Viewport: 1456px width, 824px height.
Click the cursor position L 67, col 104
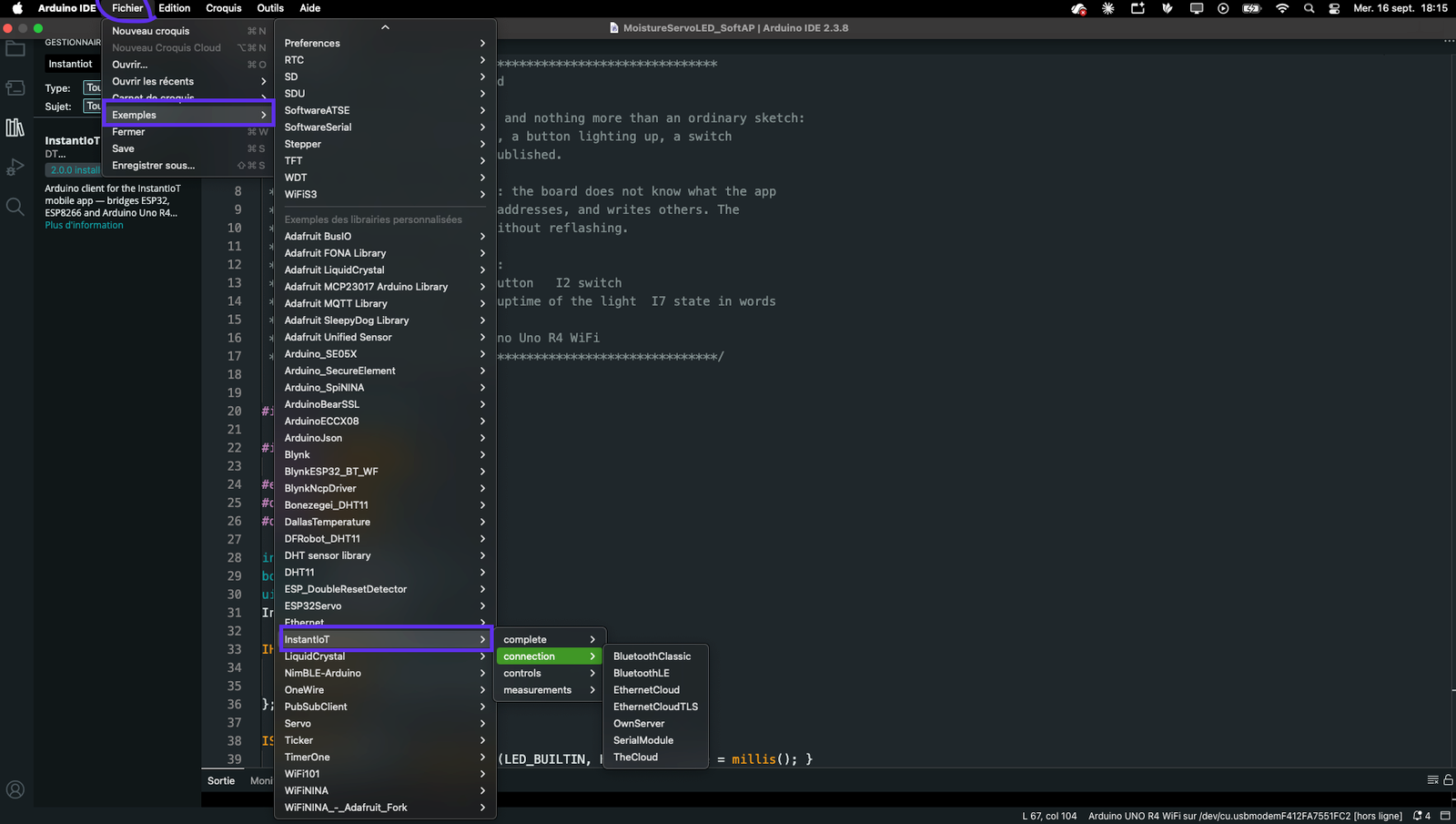tap(1048, 816)
